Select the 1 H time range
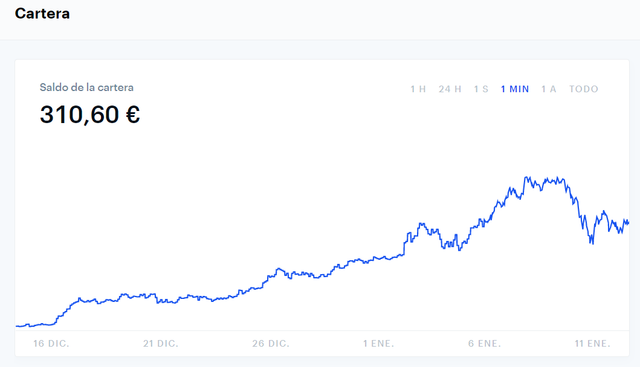Viewport: 640px width, 367px height. (418, 89)
